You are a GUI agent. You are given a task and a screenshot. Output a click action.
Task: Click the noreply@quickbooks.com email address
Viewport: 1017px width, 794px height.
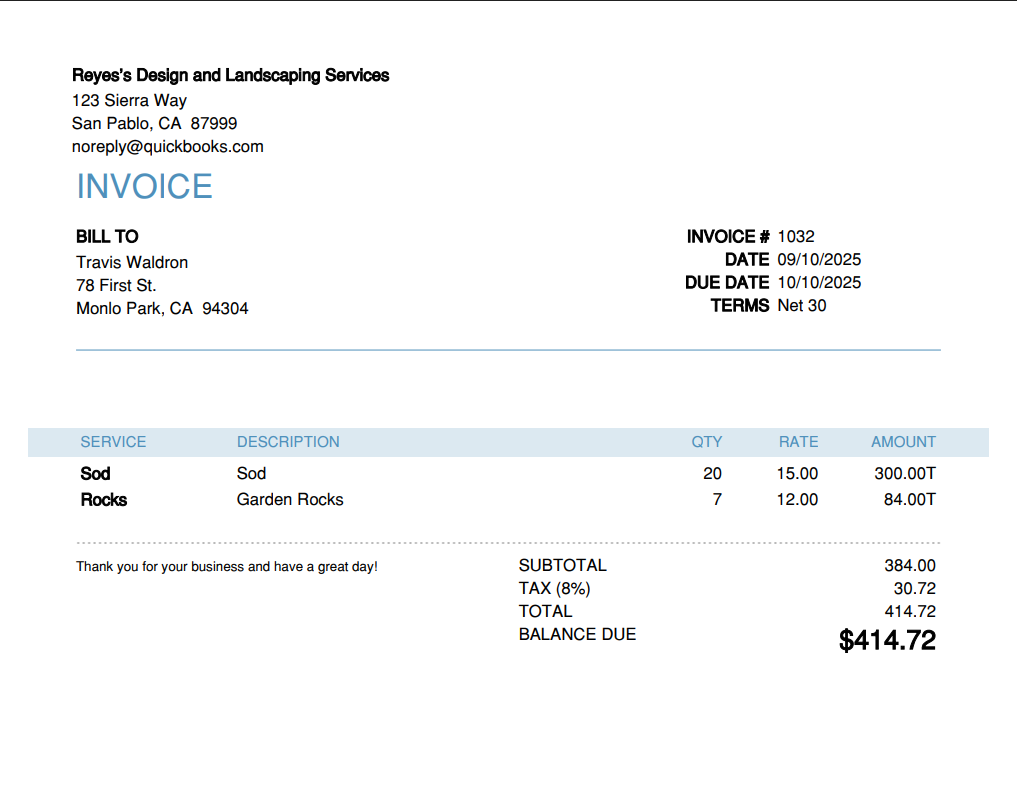point(168,147)
